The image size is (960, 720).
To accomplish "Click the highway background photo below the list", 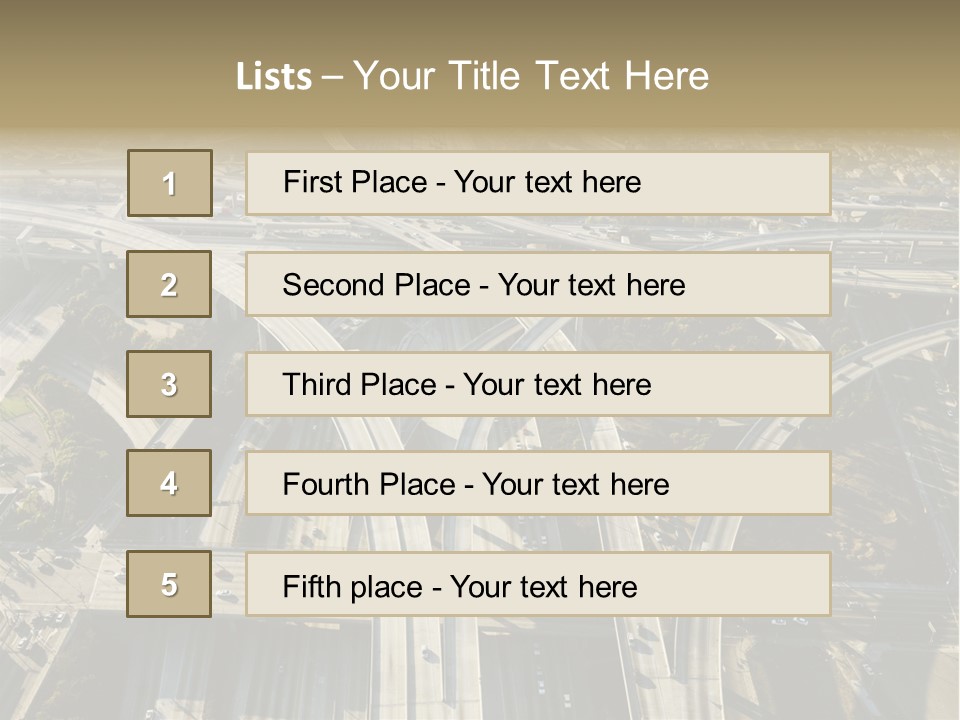I will 480,670.
